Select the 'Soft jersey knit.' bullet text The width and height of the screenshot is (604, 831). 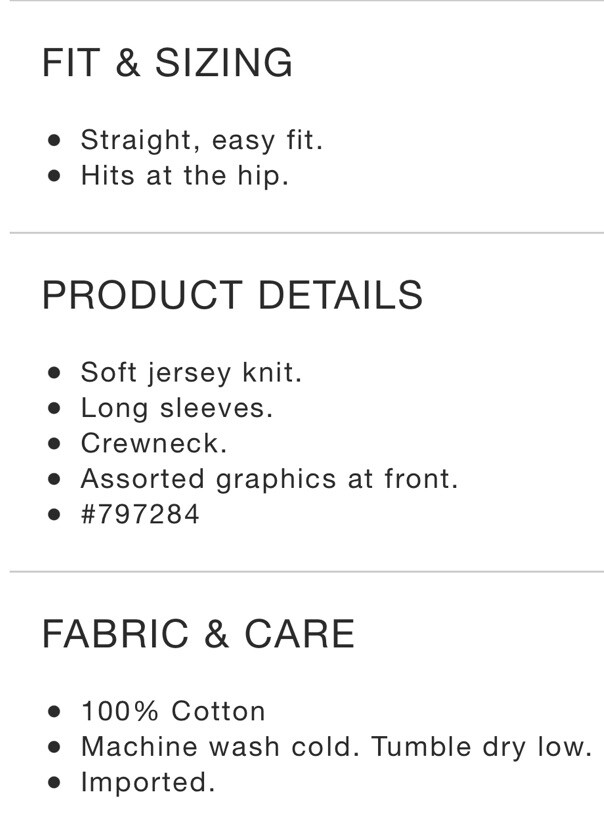[x=191, y=373]
